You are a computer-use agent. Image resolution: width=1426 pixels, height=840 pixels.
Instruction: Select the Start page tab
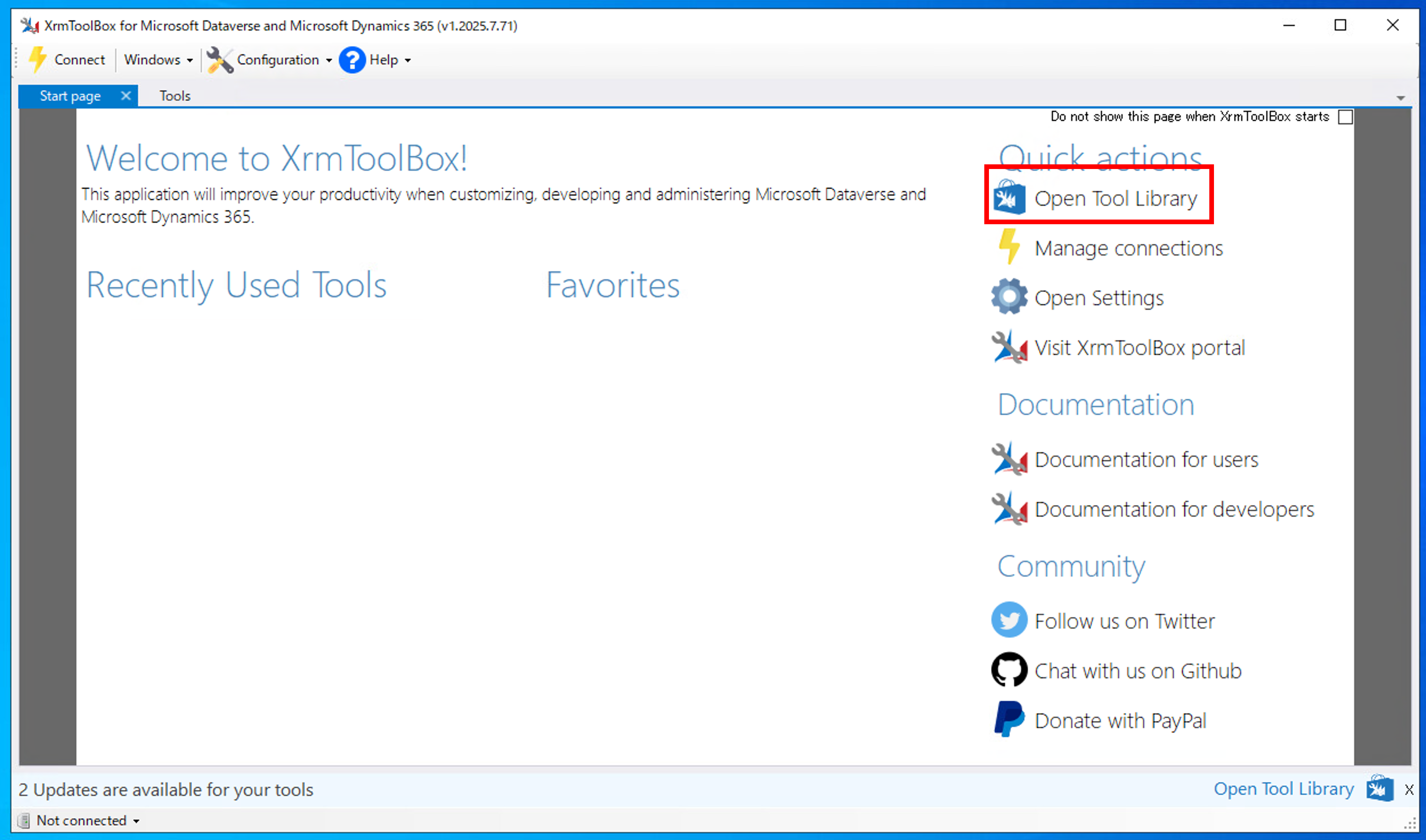point(70,96)
